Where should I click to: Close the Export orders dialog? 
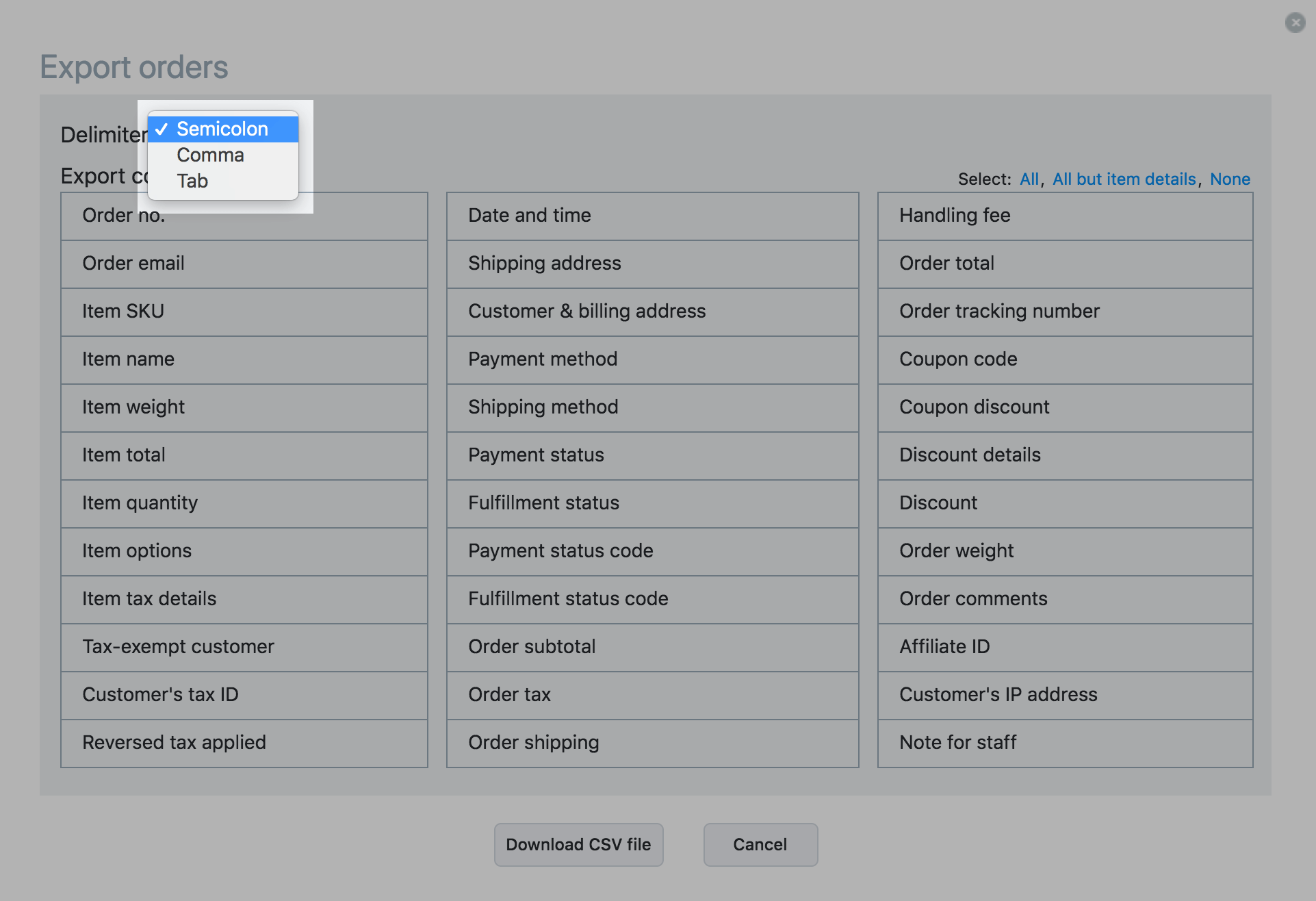tap(1295, 23)
